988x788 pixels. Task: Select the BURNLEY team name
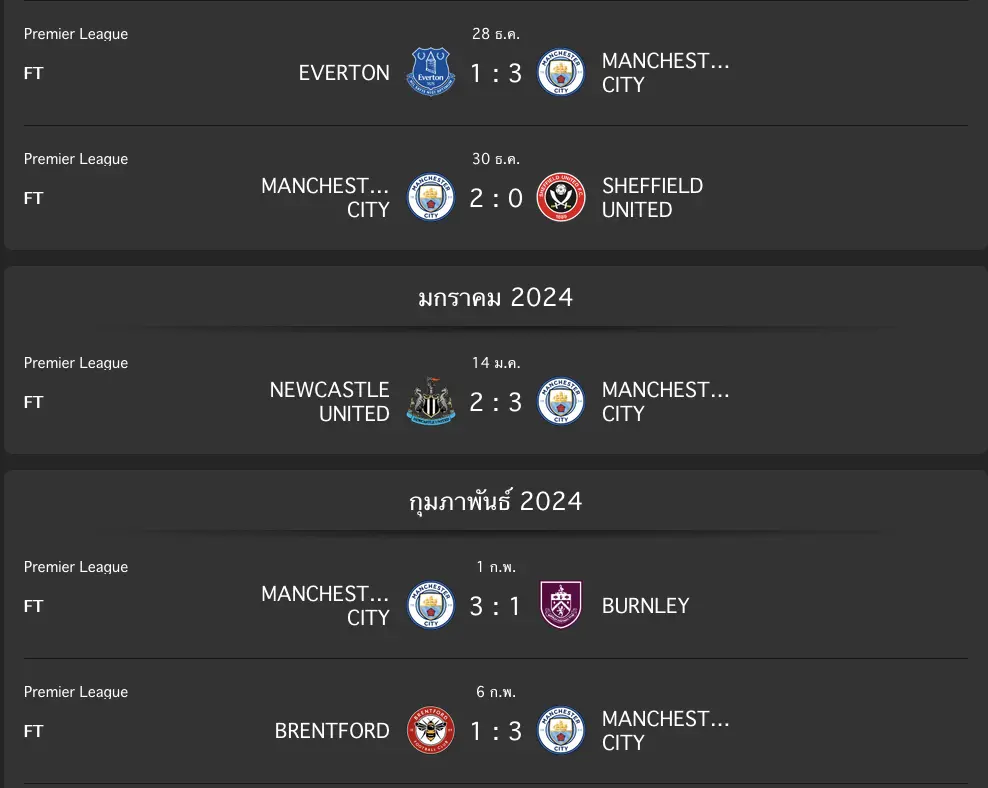coord(645,606)
